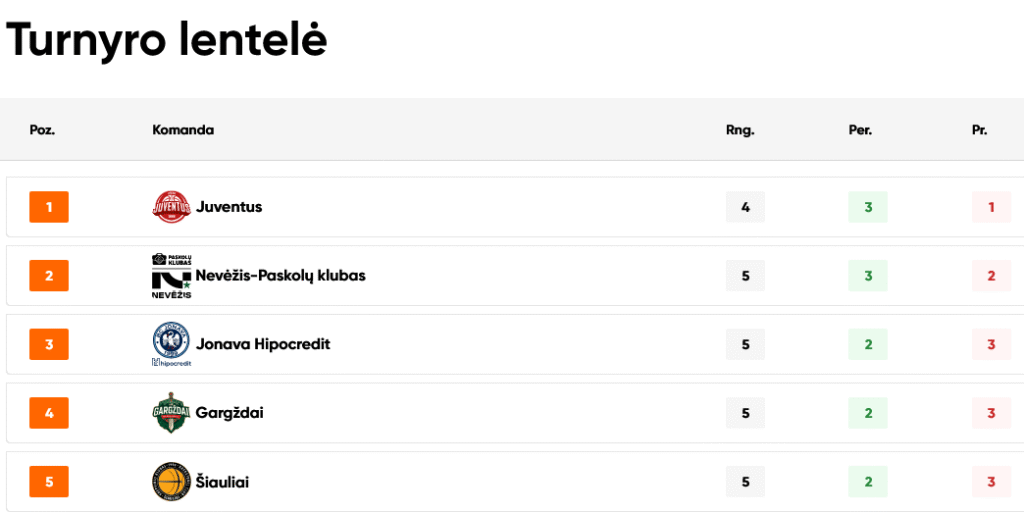The height and width of the screenshot is (513, 1024).
Task: Click the Šiauliai team logo
Action: 171,482
